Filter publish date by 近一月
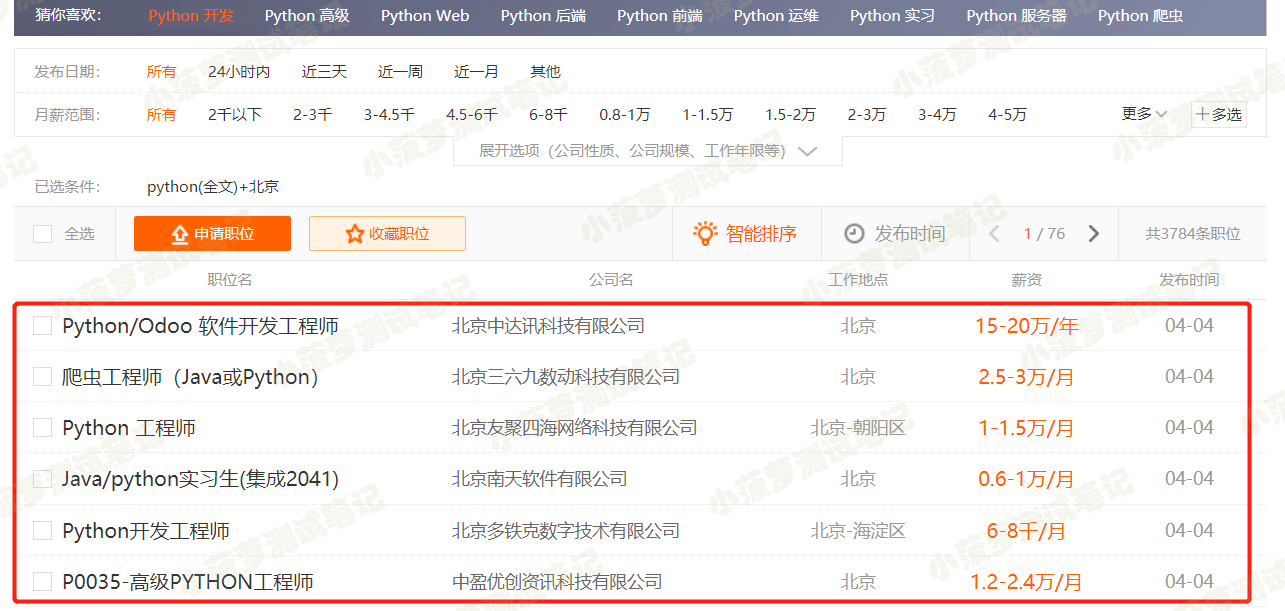1285x611 pixels. [476, 72]
